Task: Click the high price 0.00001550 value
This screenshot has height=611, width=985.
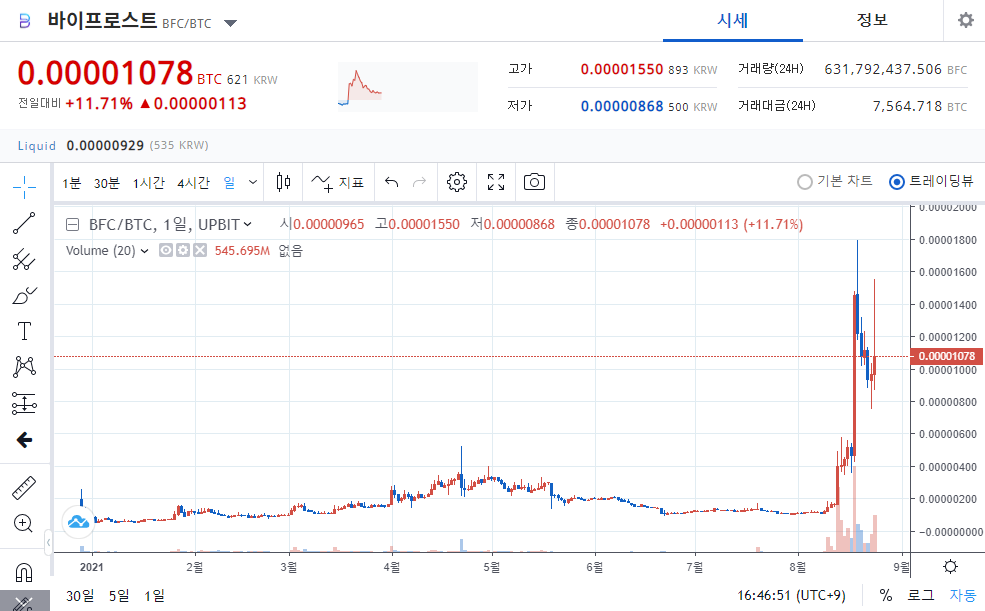Action: point(622,69)
